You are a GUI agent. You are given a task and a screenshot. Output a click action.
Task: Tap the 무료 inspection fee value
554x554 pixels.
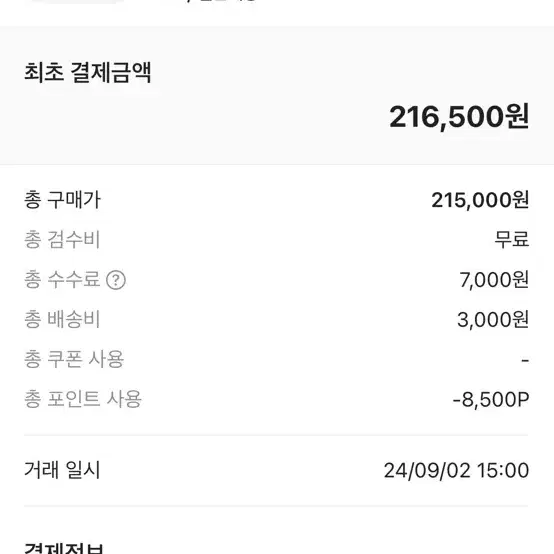(511, 240)
